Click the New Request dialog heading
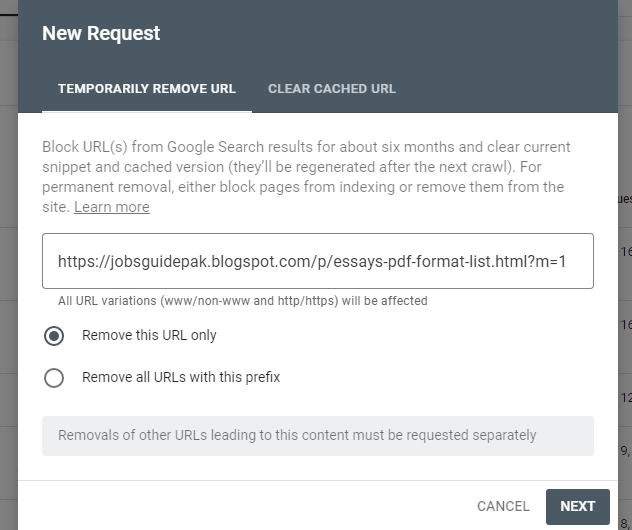Image resolution: width=632 pixels, height=530 pixels. point(101,33)
